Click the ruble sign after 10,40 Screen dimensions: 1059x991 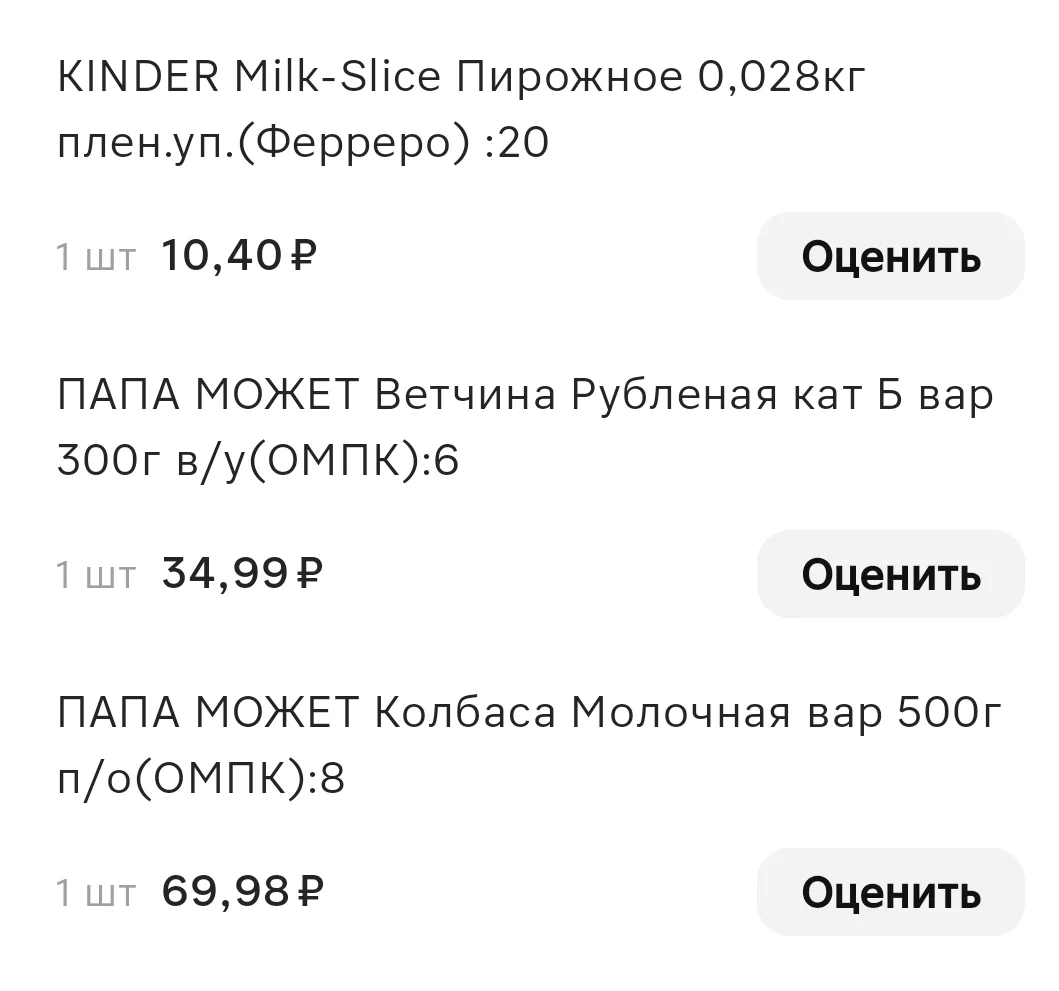[x=303, y=256]
